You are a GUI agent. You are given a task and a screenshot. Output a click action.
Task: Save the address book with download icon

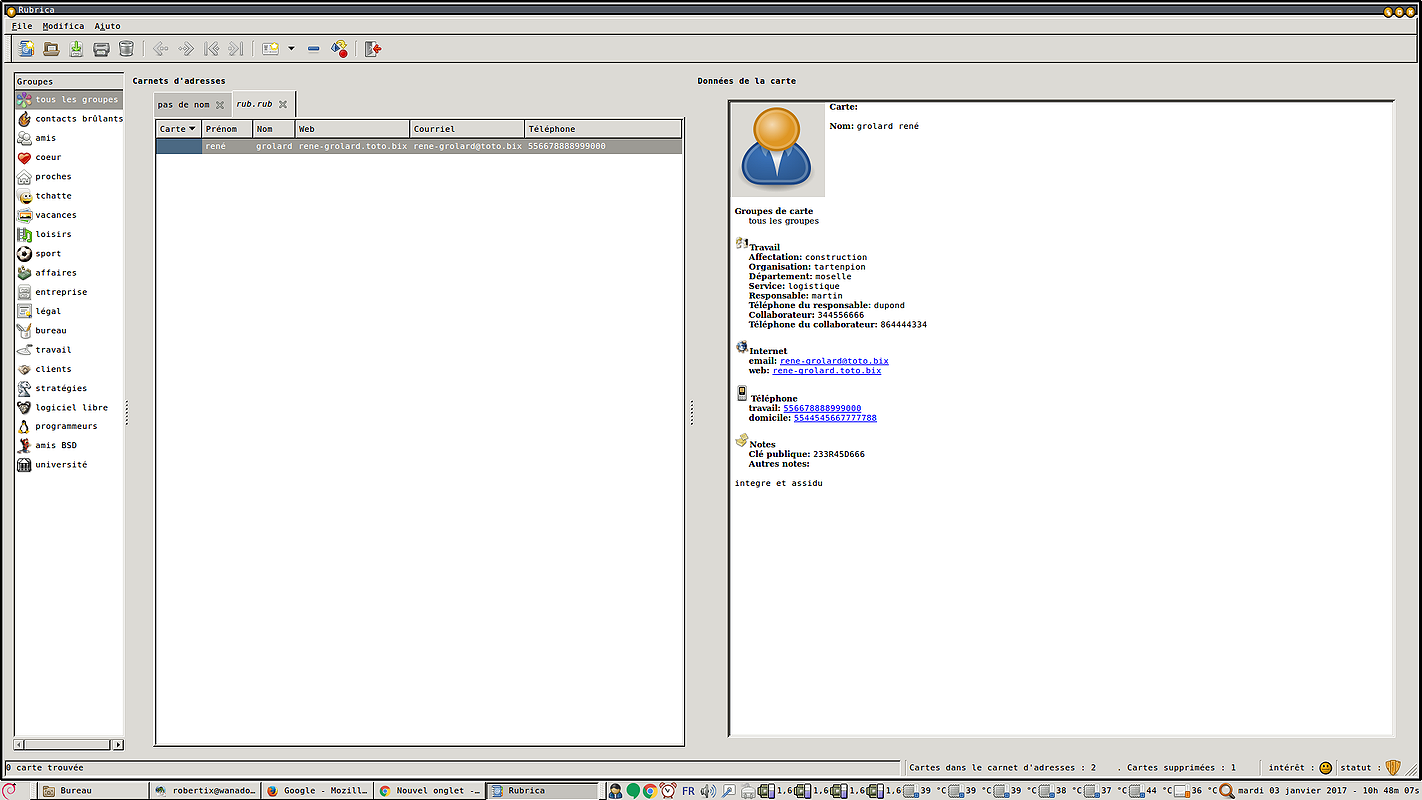tap(76, 48)
